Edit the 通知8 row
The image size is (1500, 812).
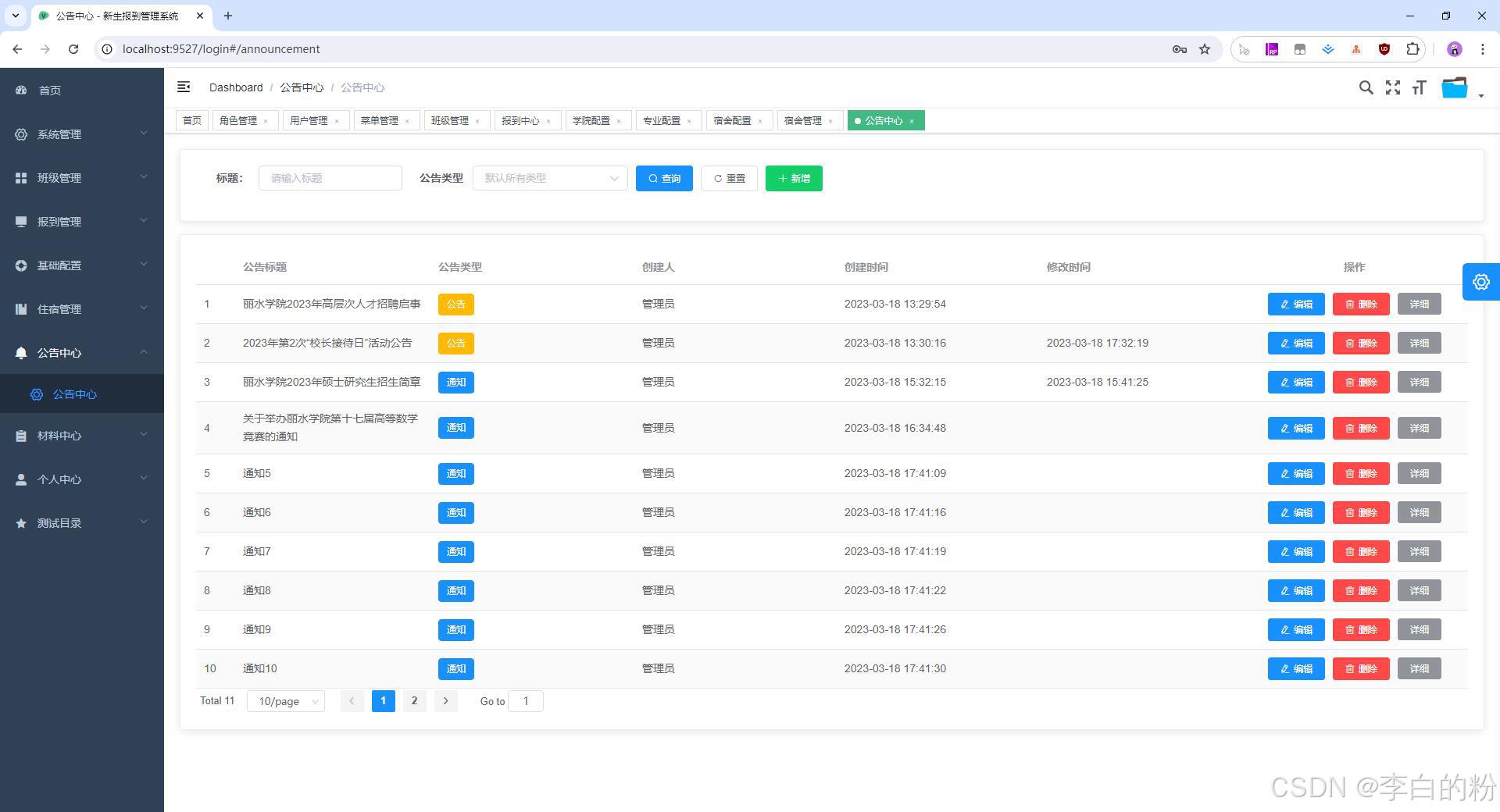(x=1296, y=591)
